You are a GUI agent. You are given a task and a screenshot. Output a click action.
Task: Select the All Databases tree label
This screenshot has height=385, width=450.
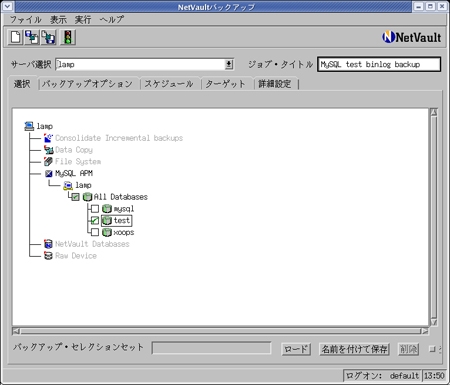pyautogui.click(x=121, y=197)
